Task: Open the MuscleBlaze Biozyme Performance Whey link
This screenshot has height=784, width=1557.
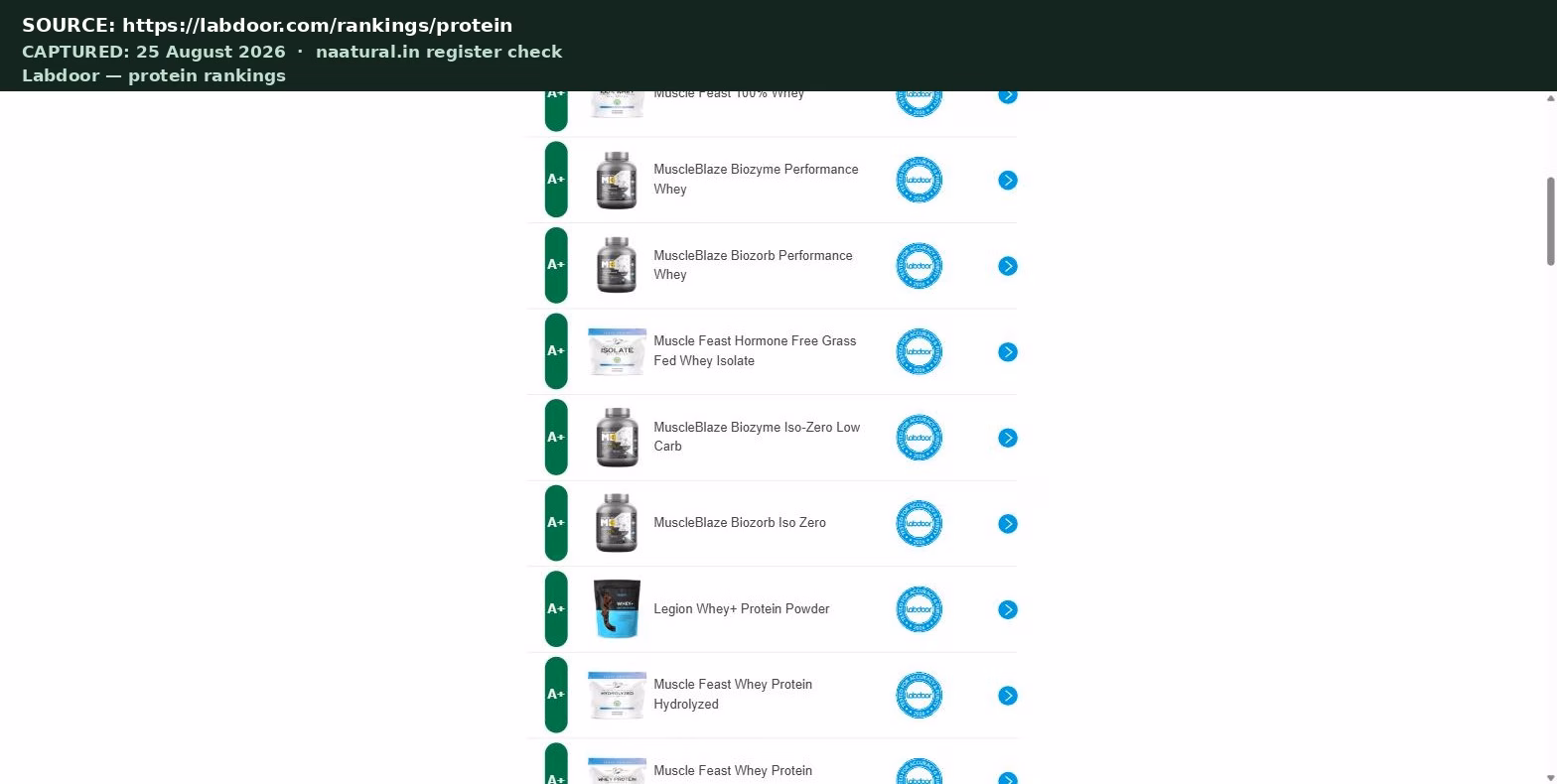Action: click(x=756, y=179)
